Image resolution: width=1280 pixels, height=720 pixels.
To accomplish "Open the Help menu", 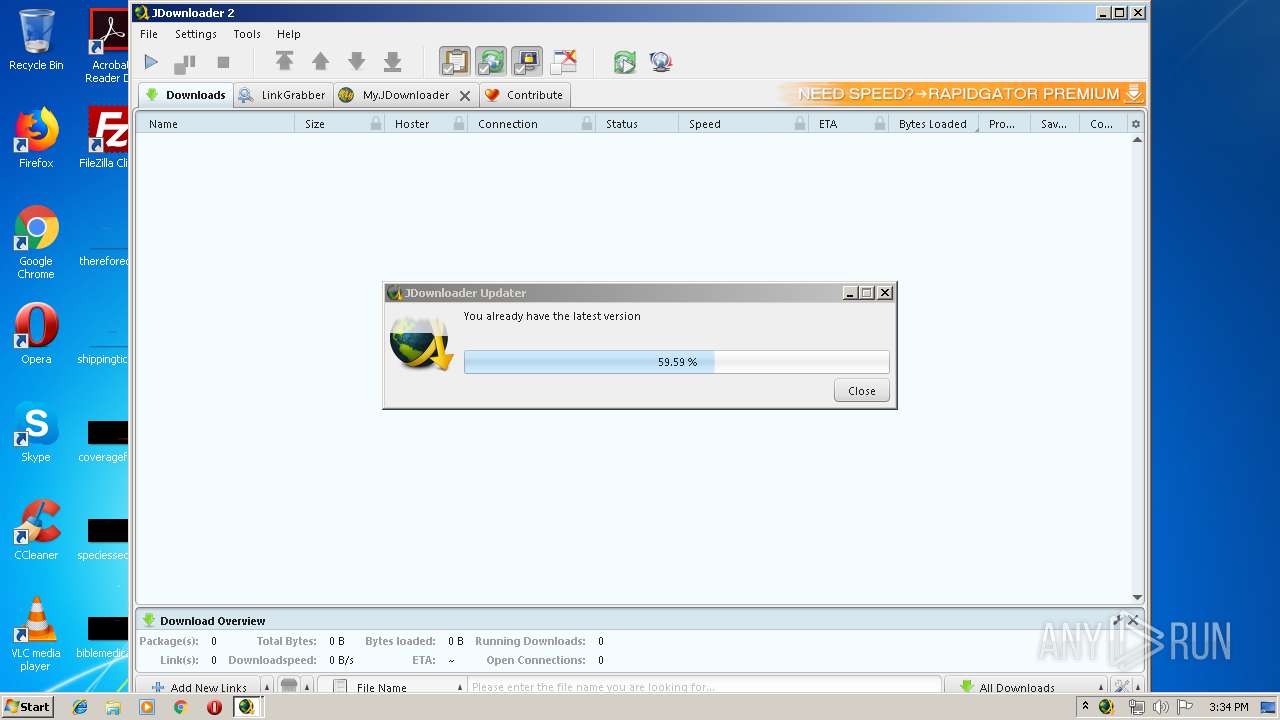I will pos(289,34).
